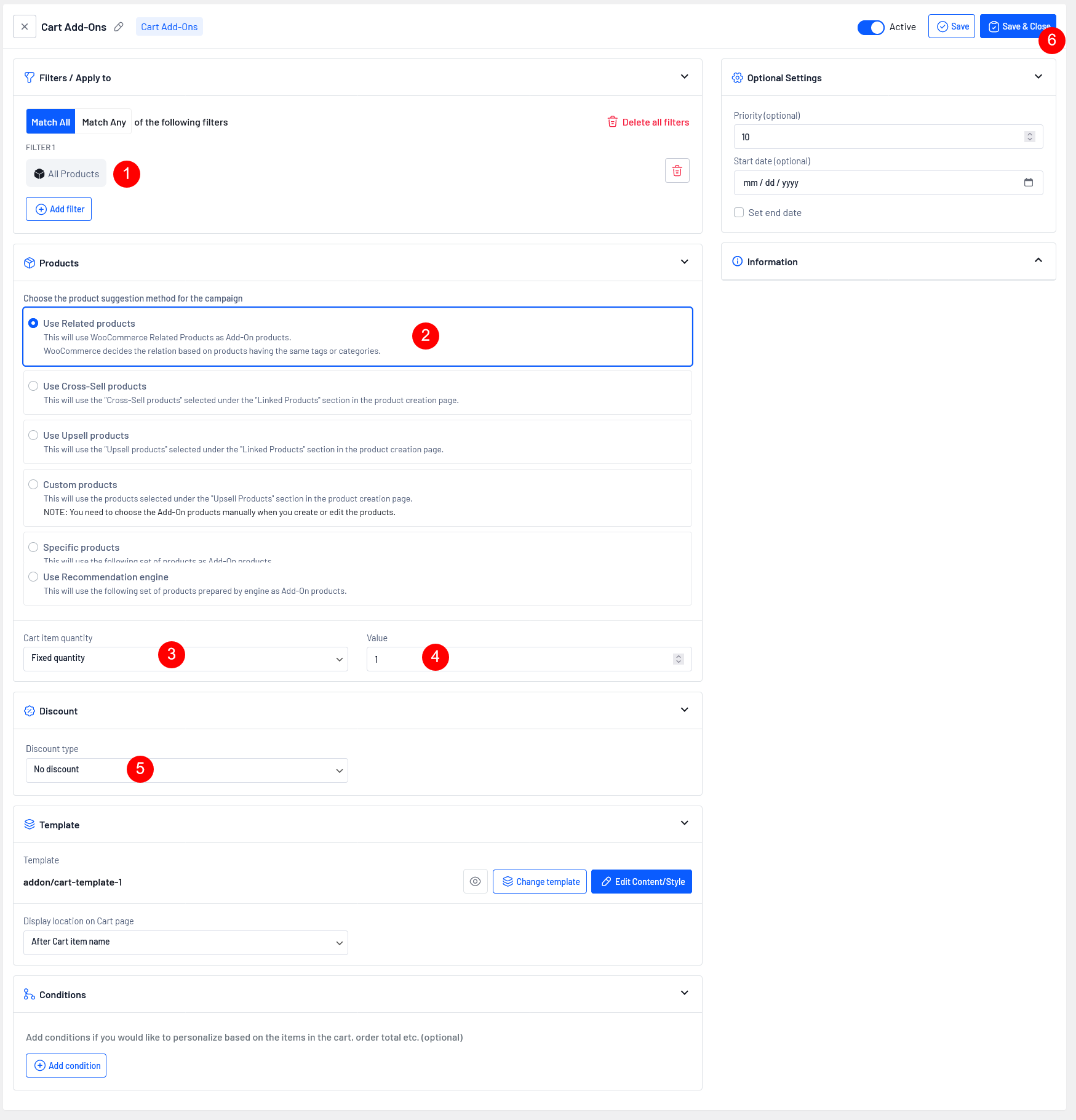Open the Discount type dropdown
The height and width of the screenshot is (1120, 1076).
(x=186, y=770)
